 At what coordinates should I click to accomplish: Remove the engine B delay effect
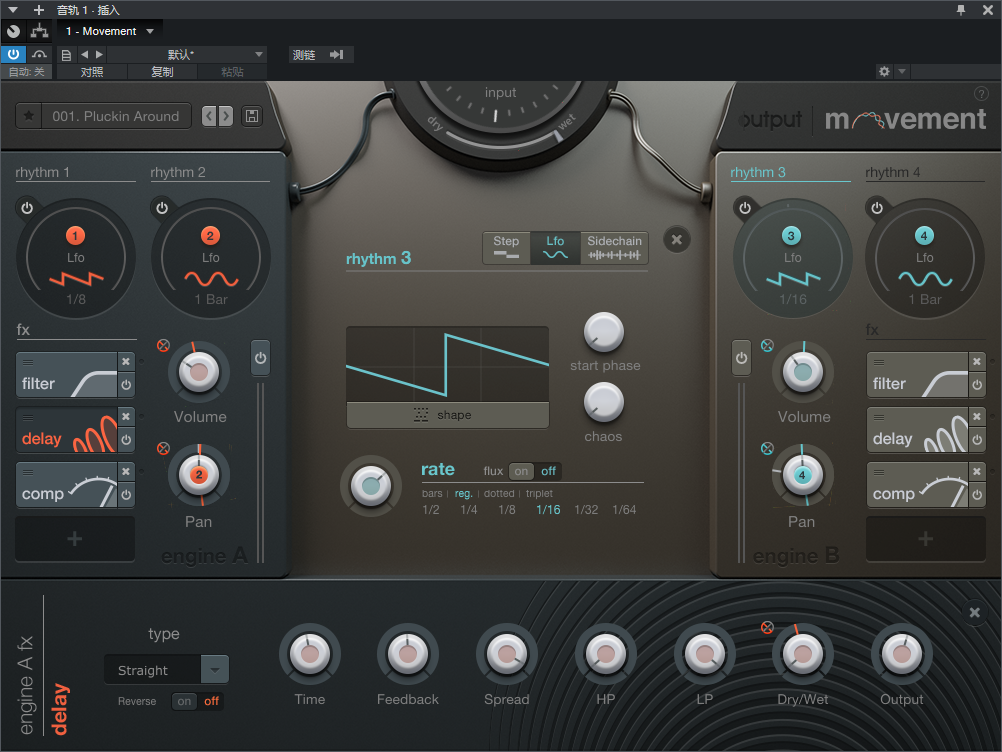coord(977,417)
